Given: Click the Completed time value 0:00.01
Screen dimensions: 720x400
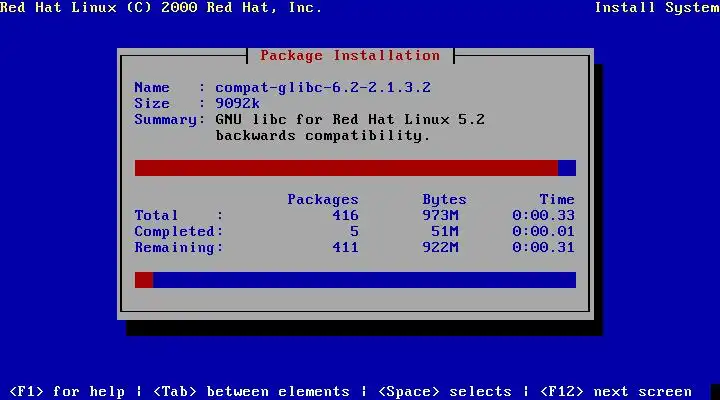Looking at the screenshot, I should click(x=543, y=231).
